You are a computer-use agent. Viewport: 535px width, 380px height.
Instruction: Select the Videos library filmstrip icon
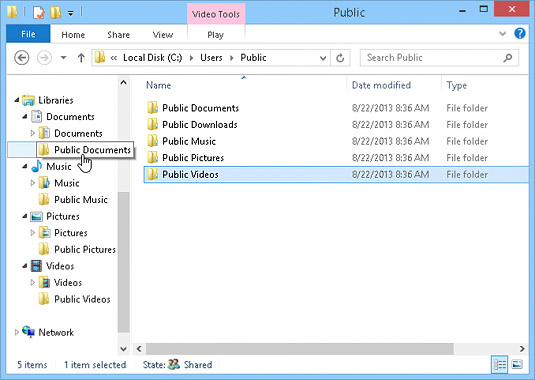(37, 266)
